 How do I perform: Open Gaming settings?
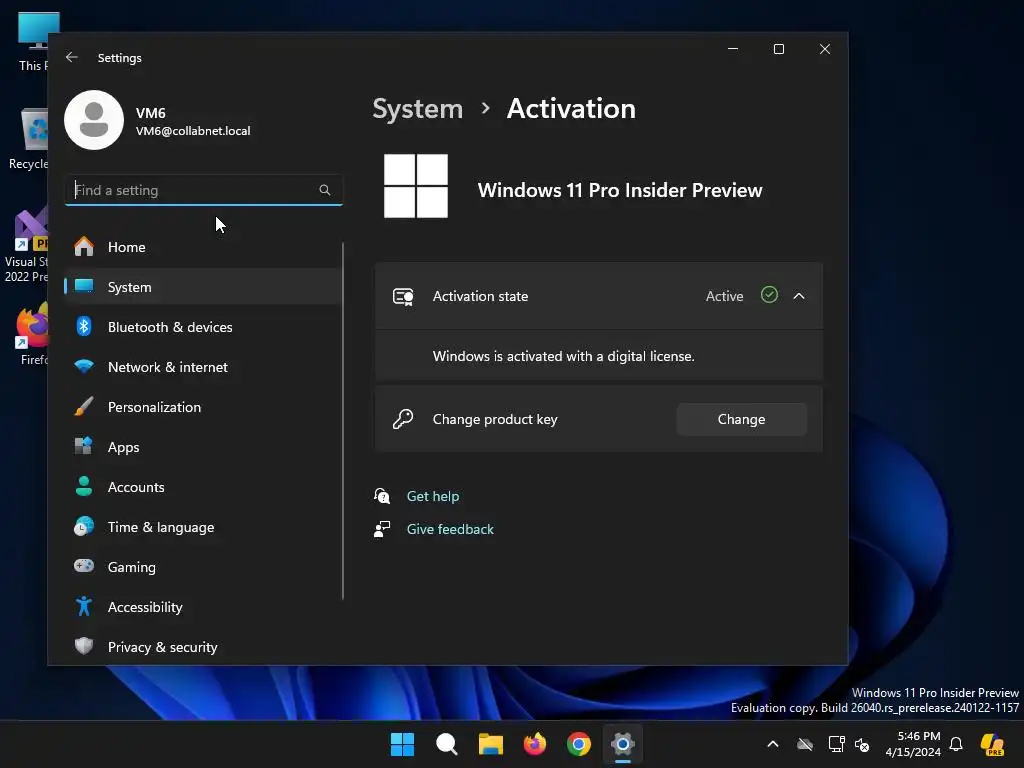[x=203, y=567]
